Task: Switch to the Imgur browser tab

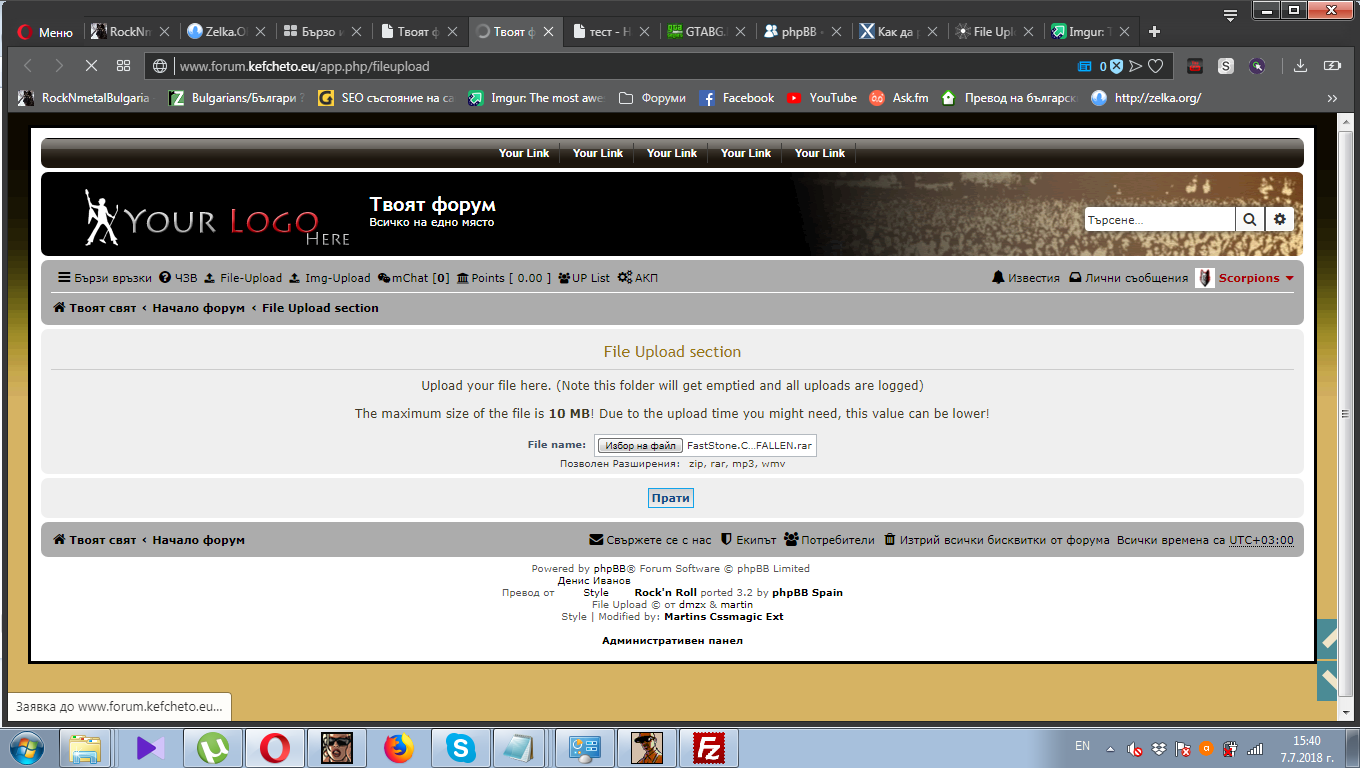Action: click(1083, 32)
